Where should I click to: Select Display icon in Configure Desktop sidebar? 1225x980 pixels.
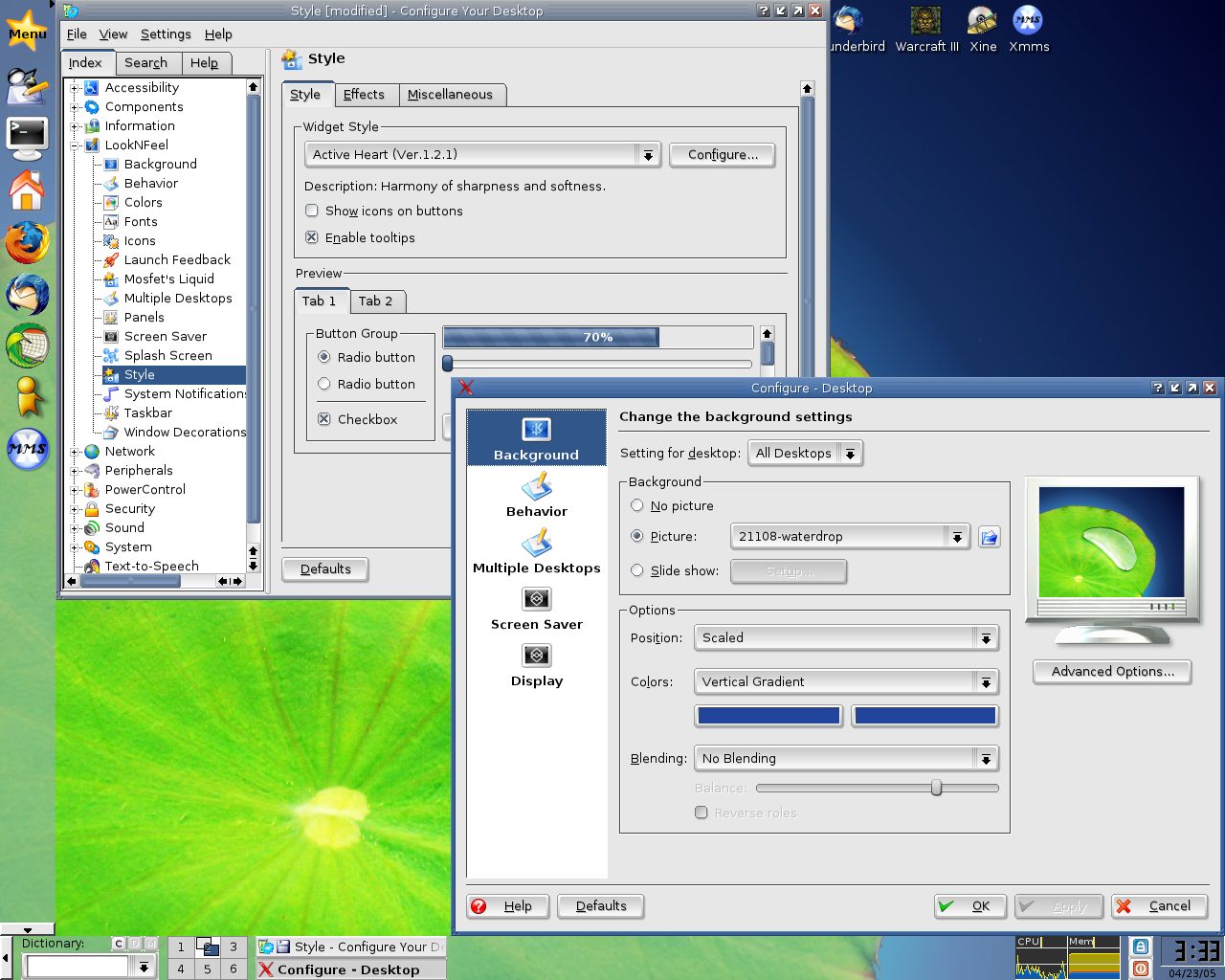pyautogui.click(x=536, y=665)
